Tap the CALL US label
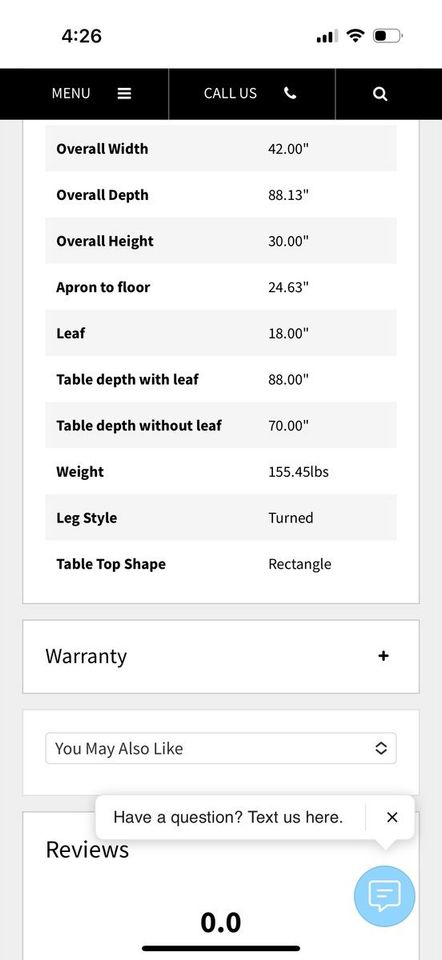The height and width of the screenshot is (960, 442). pyautogui.click(x=230, y=94)
